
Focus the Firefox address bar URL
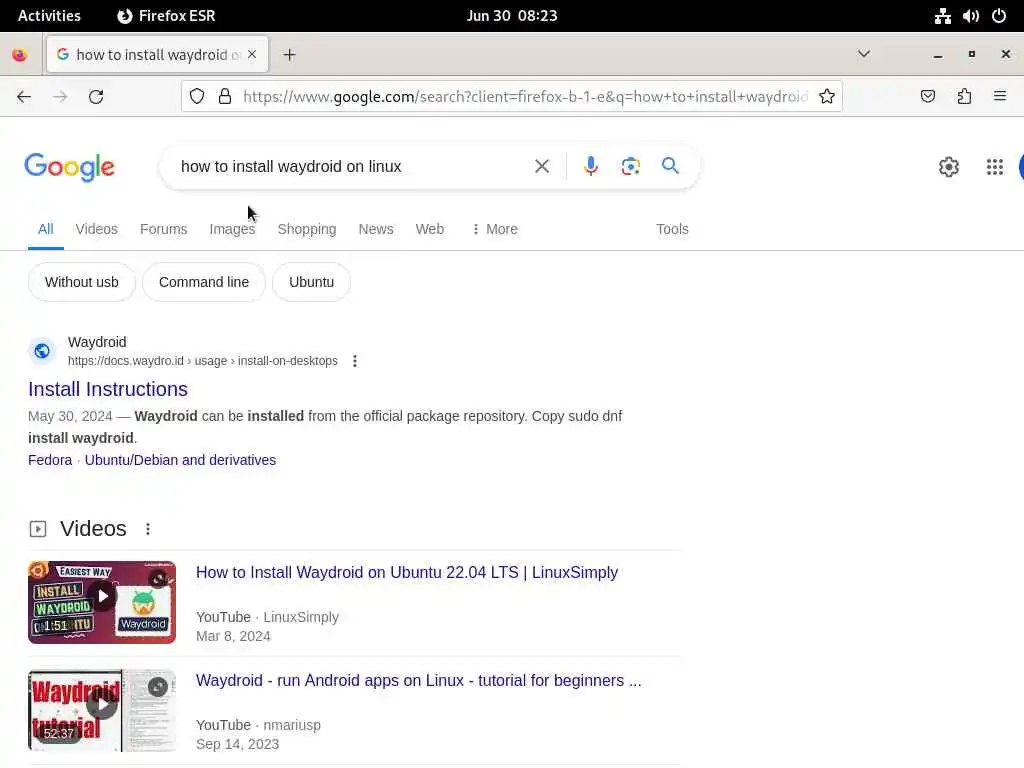coord(525,97)
